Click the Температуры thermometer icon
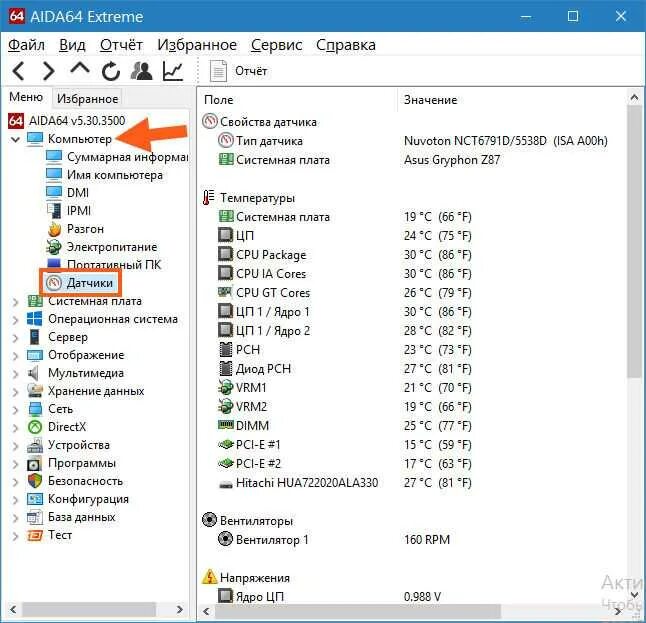646x623 pixels. [208, 197]
